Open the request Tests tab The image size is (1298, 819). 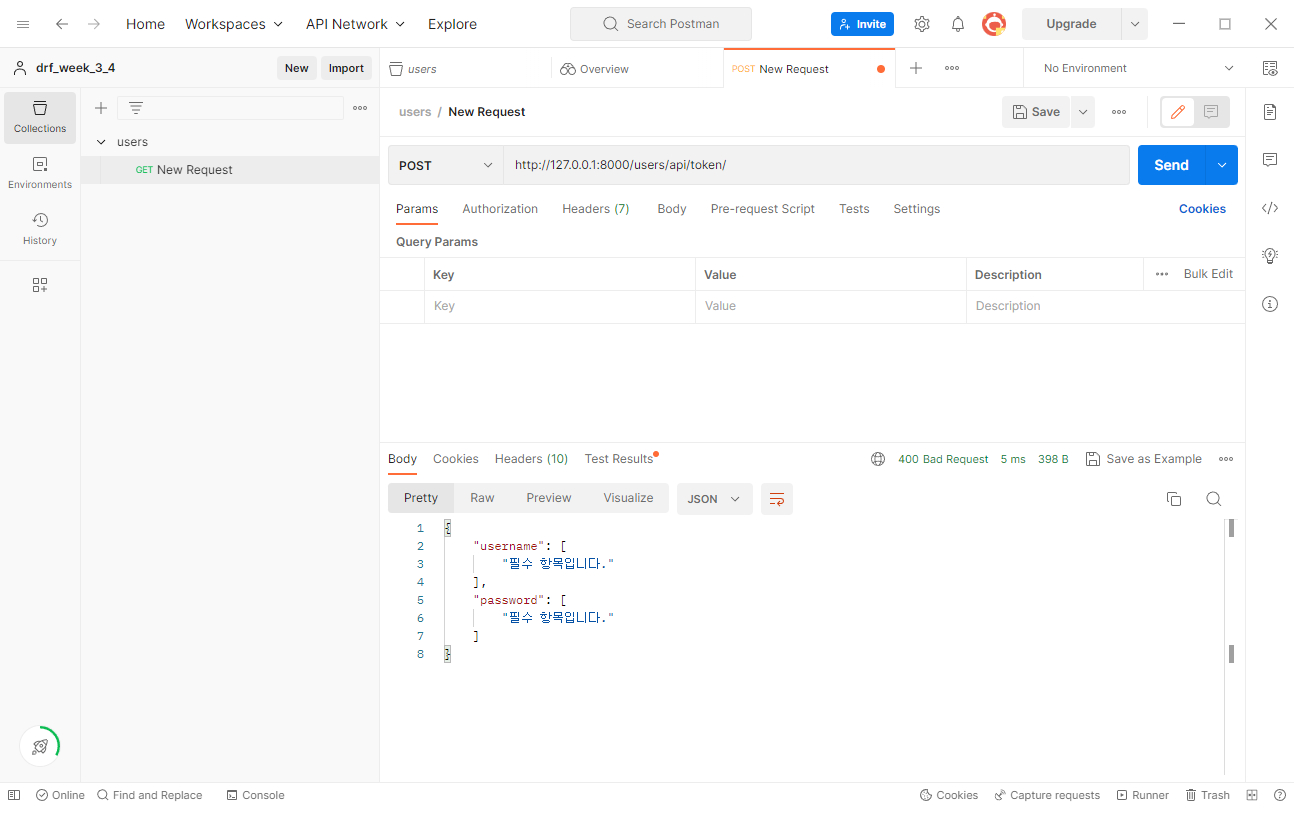tap(854, 209)
